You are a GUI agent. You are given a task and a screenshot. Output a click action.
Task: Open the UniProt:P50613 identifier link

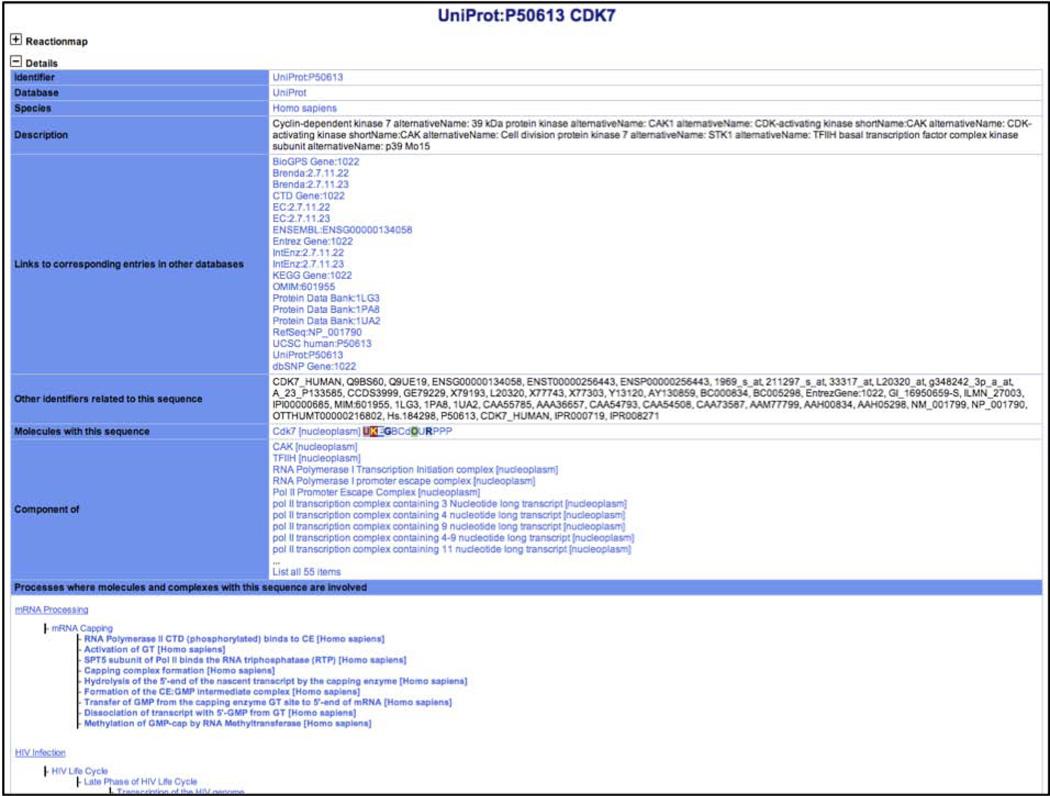(x=307, y=77)
